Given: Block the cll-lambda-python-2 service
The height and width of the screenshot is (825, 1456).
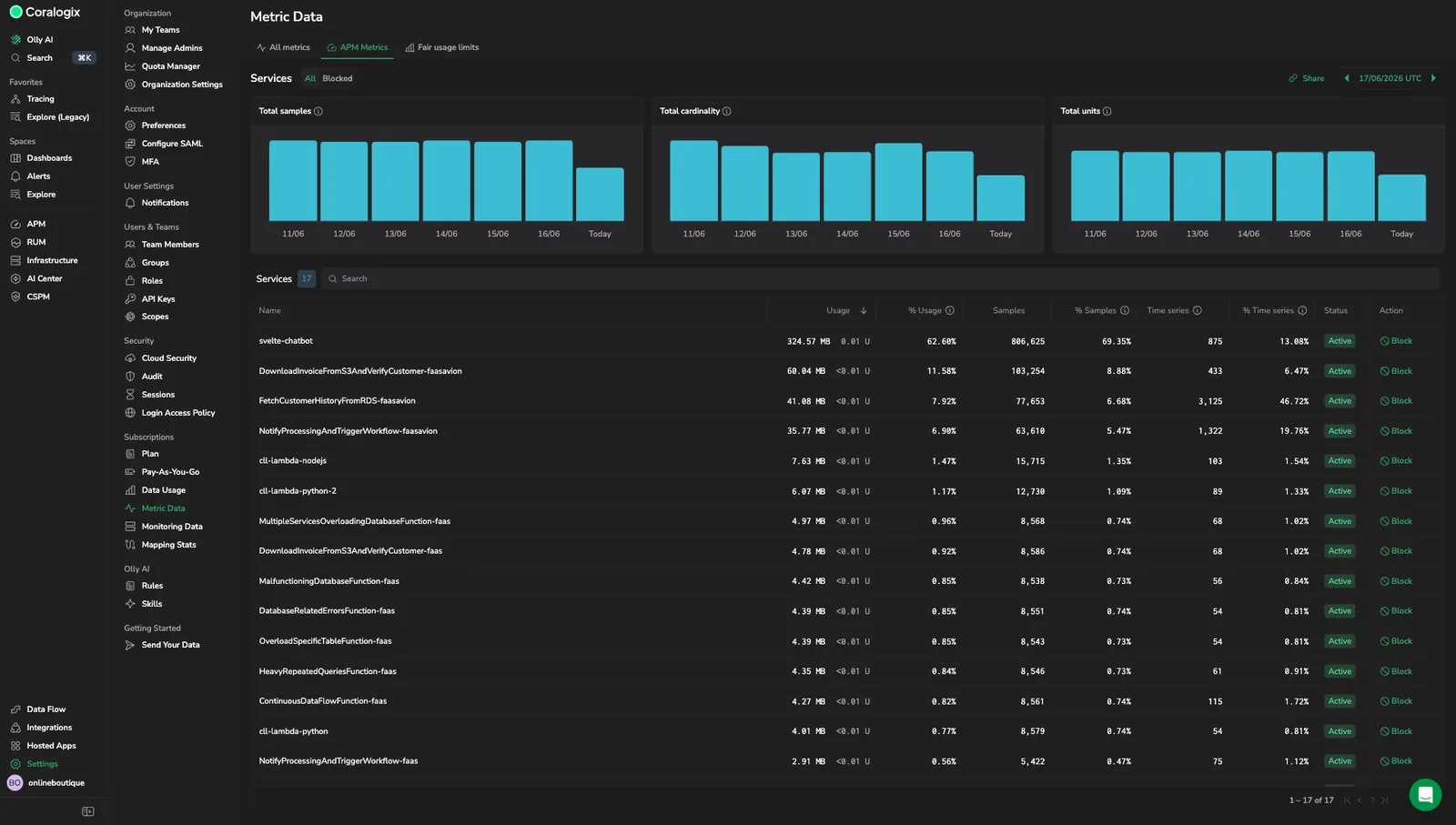Looking at the screenshot, I should (1396, 490).
